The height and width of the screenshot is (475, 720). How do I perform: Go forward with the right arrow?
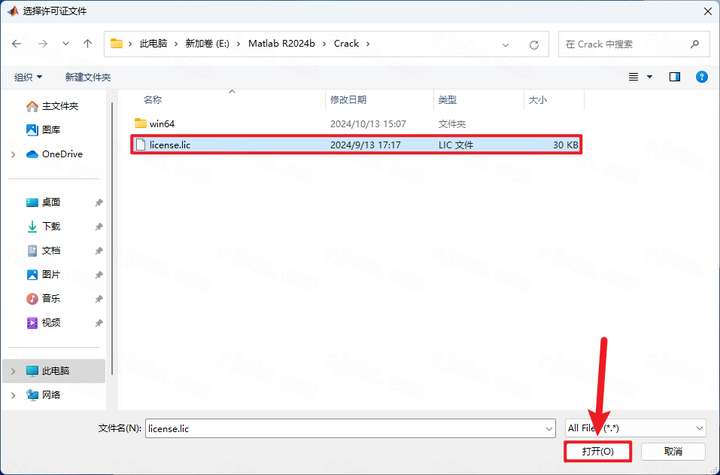[43, 44]
